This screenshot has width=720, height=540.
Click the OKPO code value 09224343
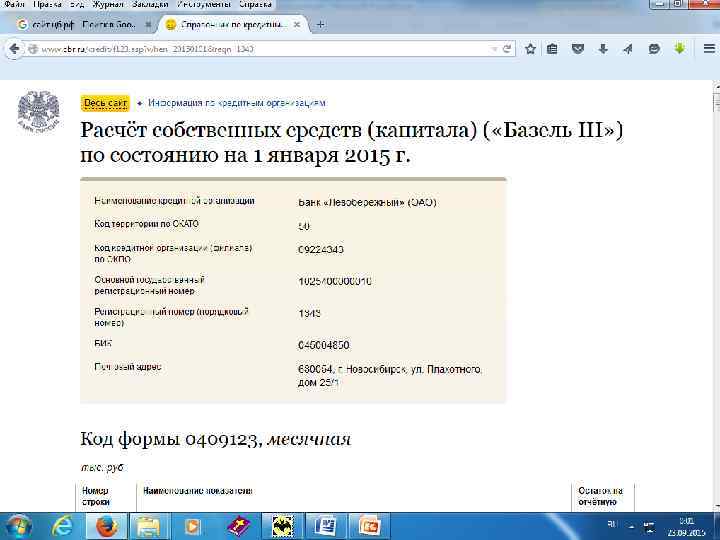coord(321,250)
